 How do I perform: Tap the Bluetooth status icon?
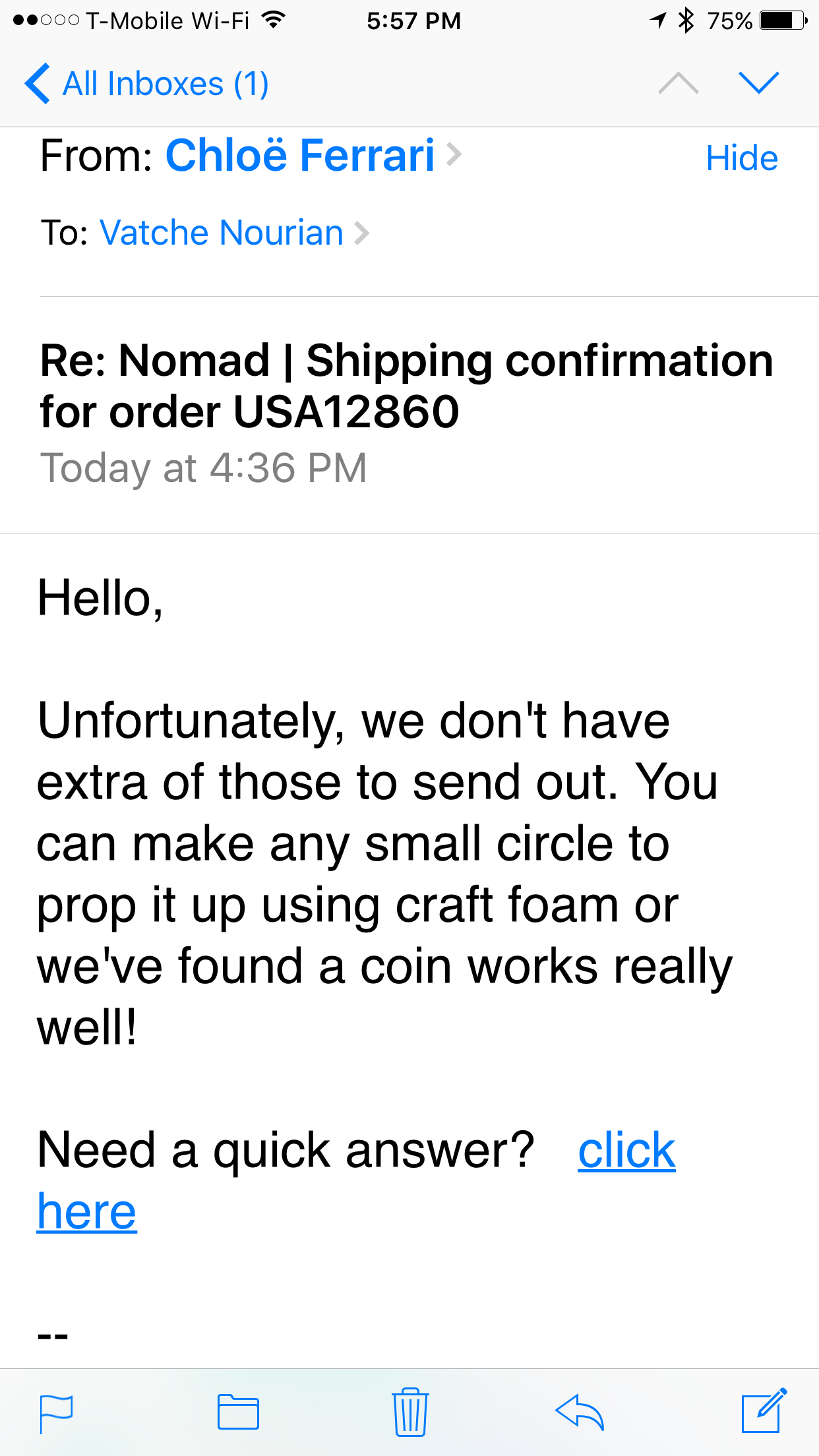tap(686, 20)
